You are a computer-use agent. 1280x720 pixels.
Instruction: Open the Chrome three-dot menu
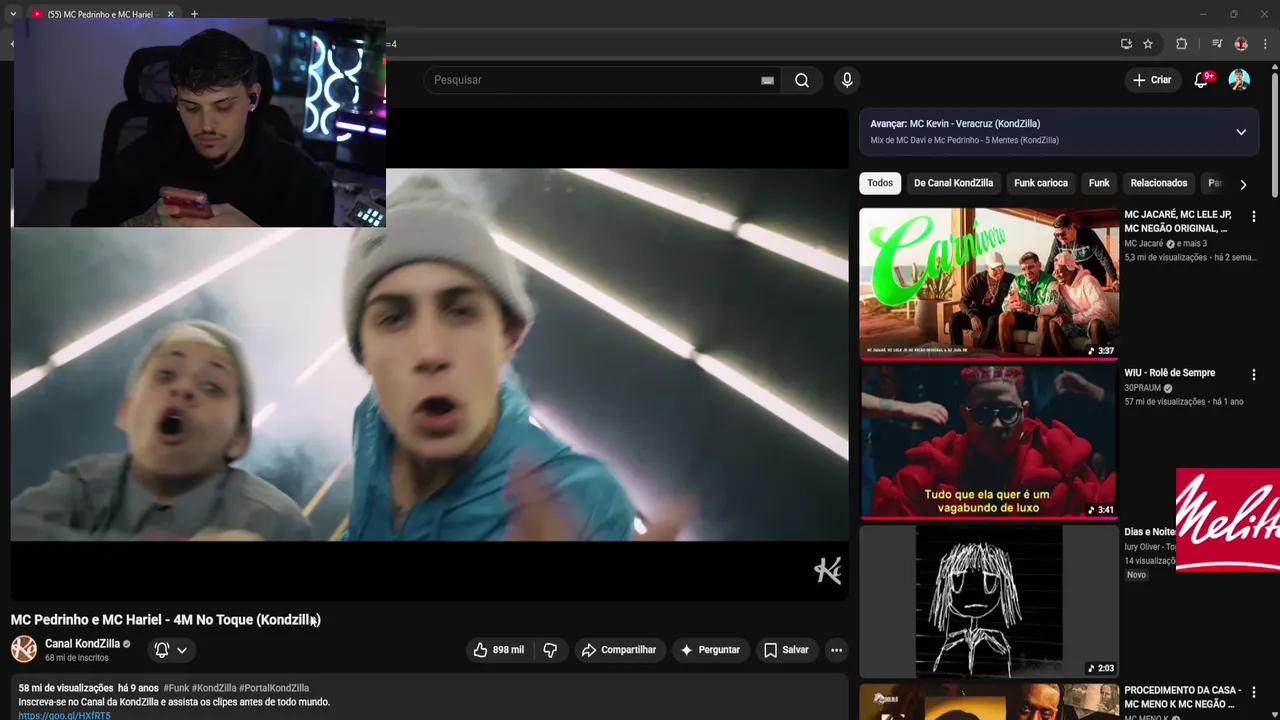click(1264, 44)
